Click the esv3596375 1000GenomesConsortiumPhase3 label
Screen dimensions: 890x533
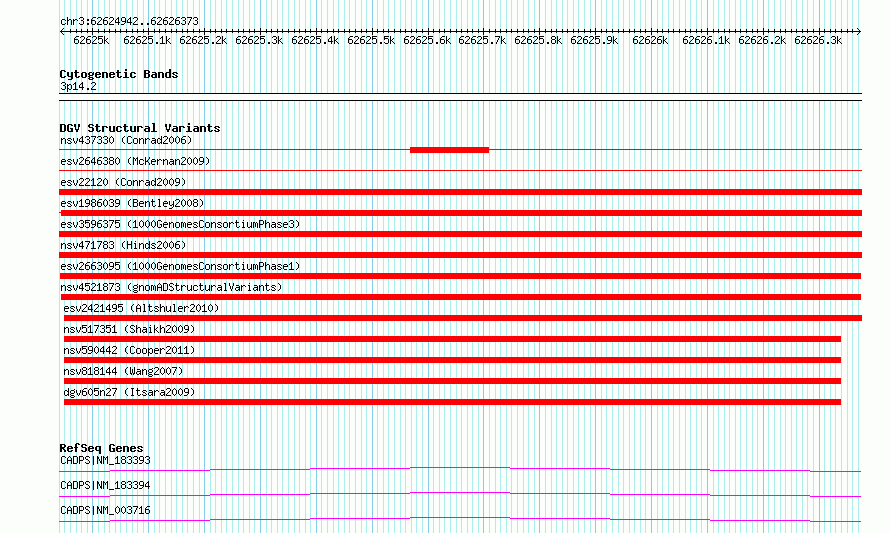point(180,224)
